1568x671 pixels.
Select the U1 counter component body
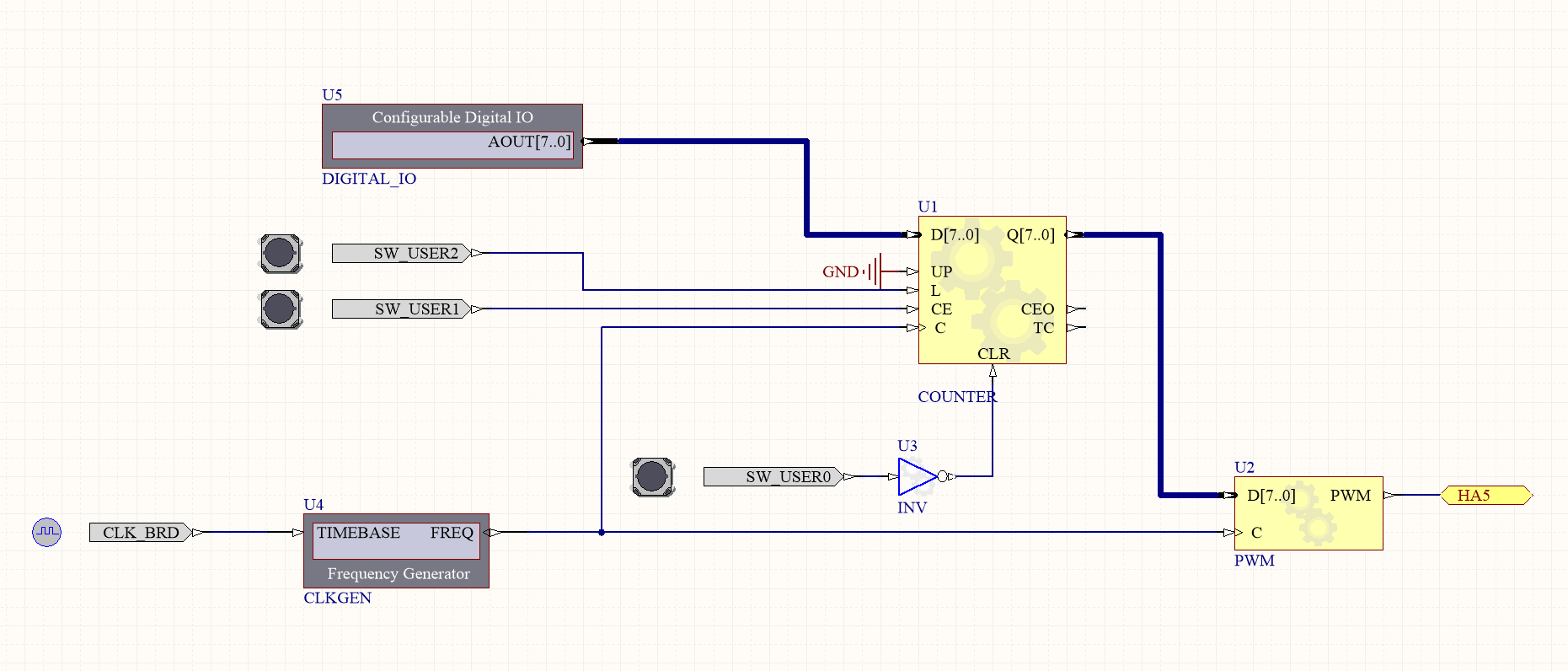coord(992,290)
